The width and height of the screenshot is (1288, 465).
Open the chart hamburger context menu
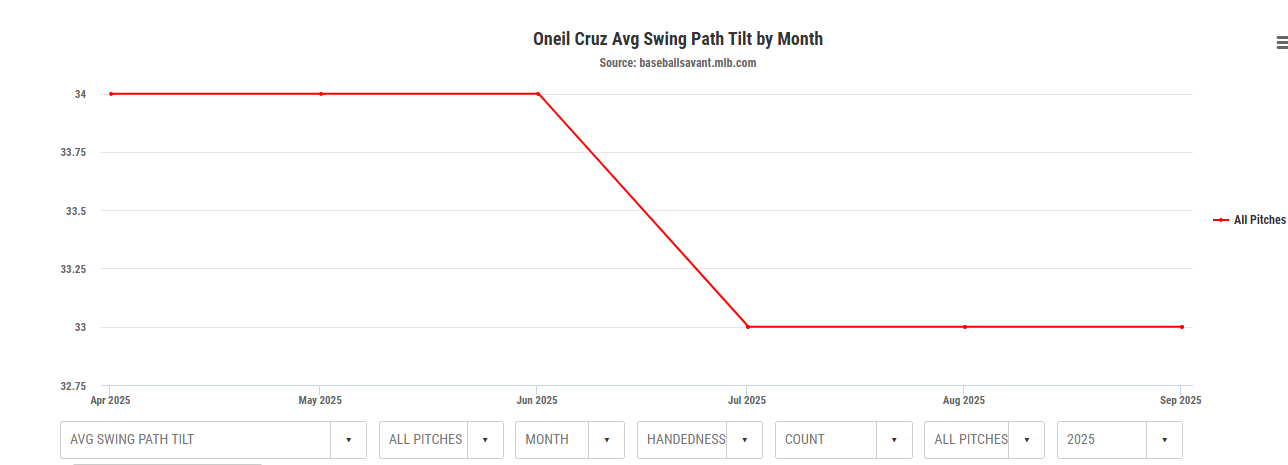coord(1281,42)
